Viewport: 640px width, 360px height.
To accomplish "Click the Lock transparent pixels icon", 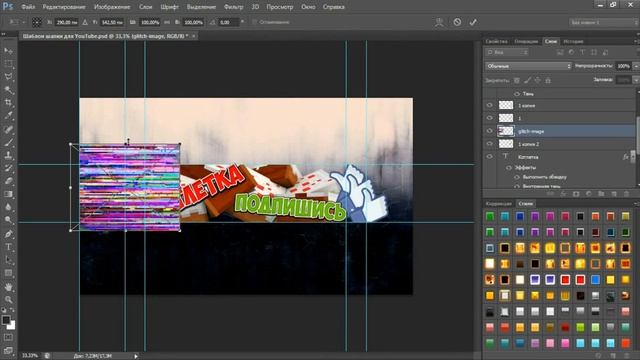I will 517,80.
